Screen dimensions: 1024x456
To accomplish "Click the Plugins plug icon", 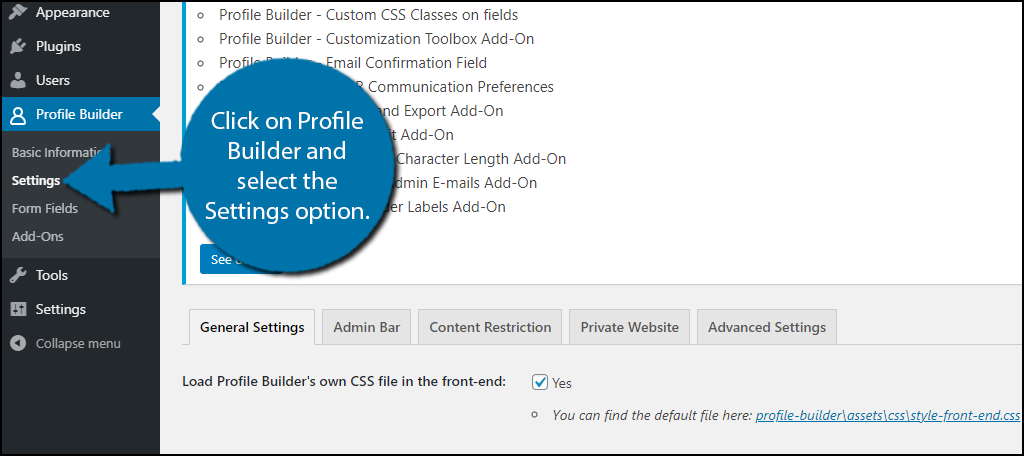I will tap(18, 46).
